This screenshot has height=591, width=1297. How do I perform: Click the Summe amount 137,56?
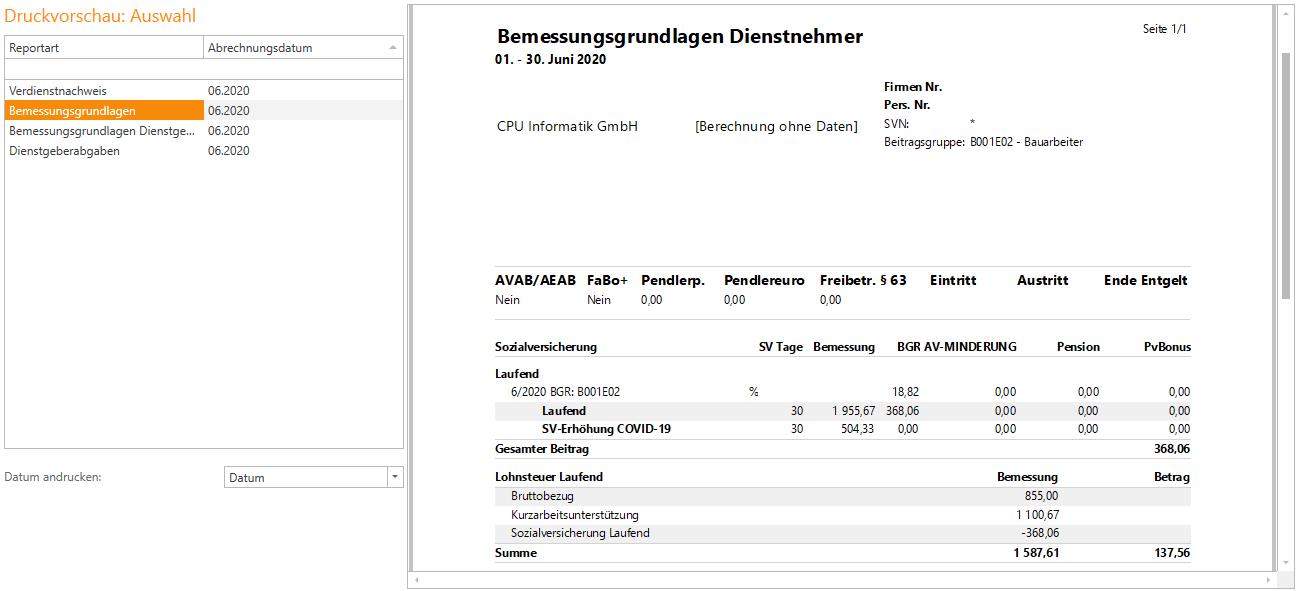click(1172, 553)
